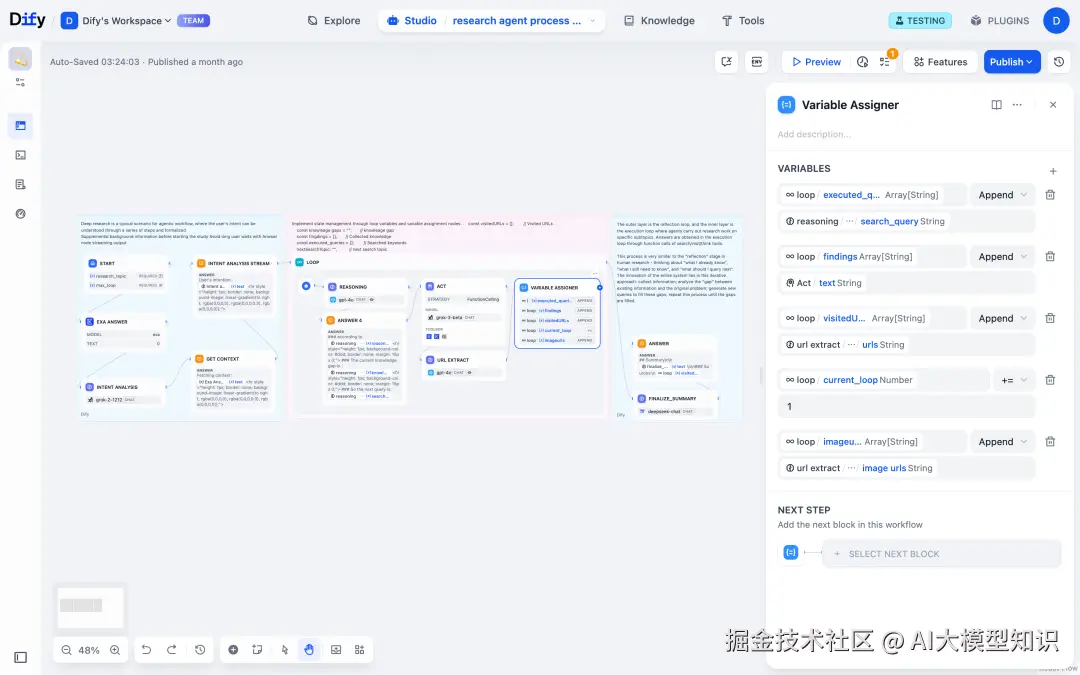Viewport: 1080px width, 675px height.
Task: Click the TEAM plan badge
Action: (194, 21)
